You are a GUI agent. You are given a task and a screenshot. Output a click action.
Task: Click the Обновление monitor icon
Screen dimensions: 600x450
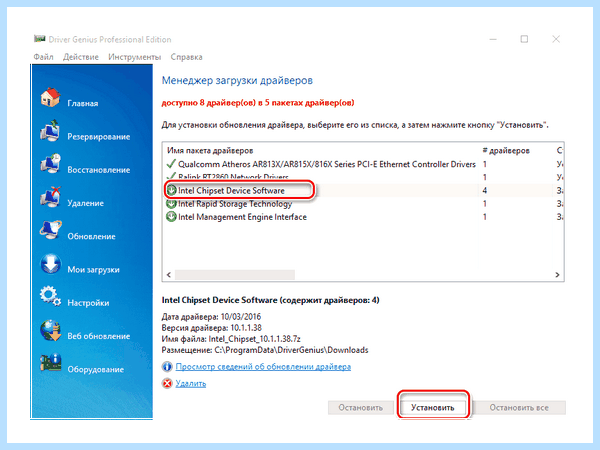pyautogui.click(x=50, y=230)
